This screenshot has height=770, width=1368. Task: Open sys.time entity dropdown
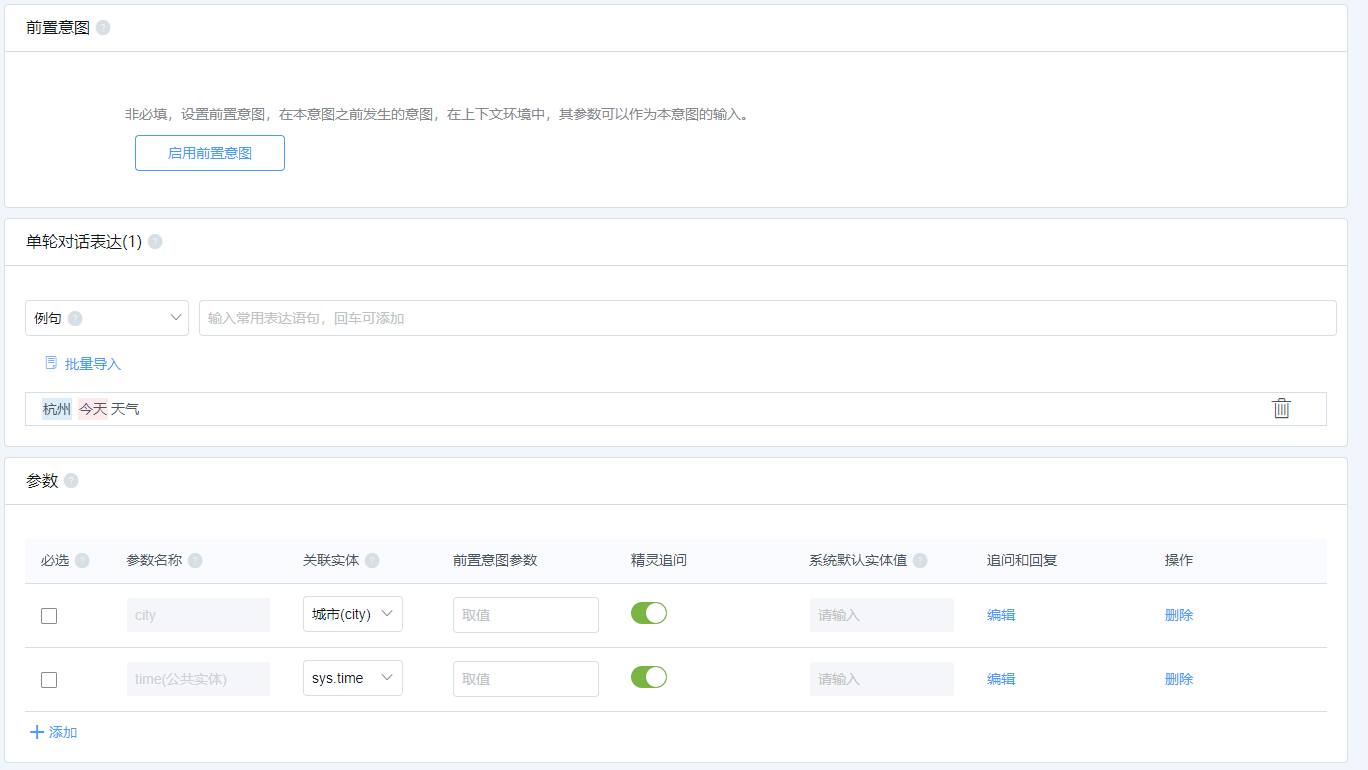353,678
